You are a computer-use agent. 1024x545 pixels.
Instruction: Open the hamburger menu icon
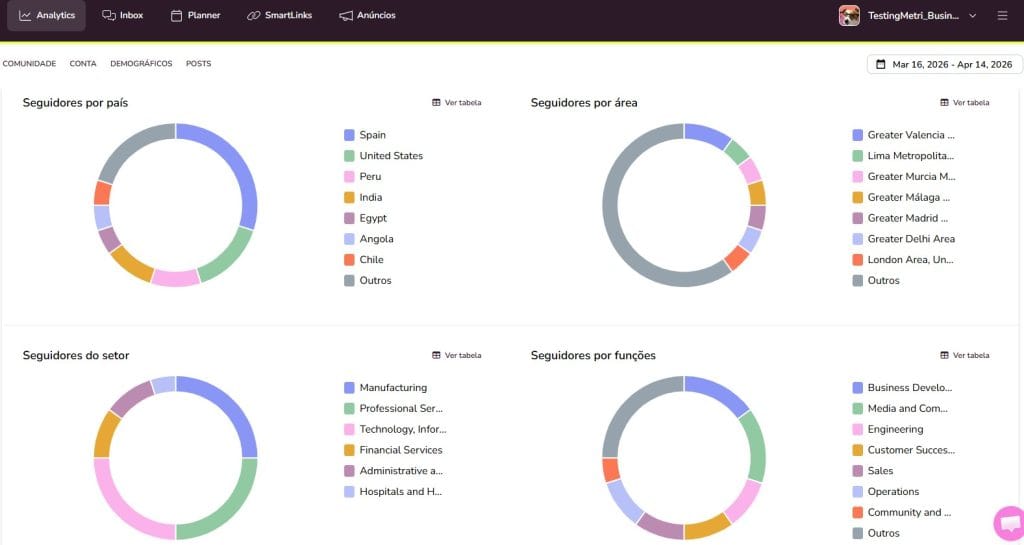(x=1002, y=16)
